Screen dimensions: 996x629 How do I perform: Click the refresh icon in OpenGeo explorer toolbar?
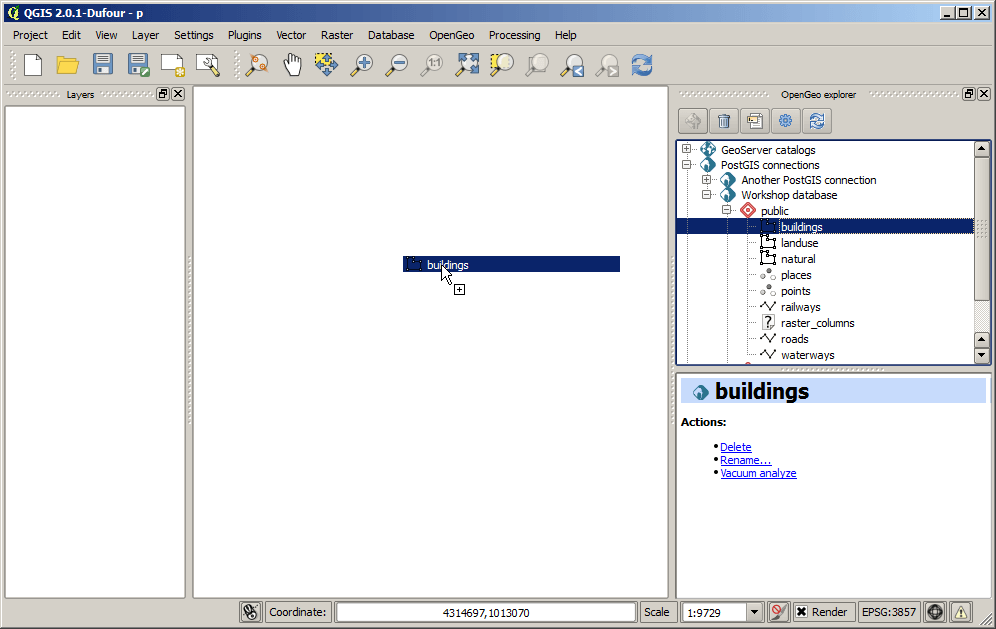[817, 121]
